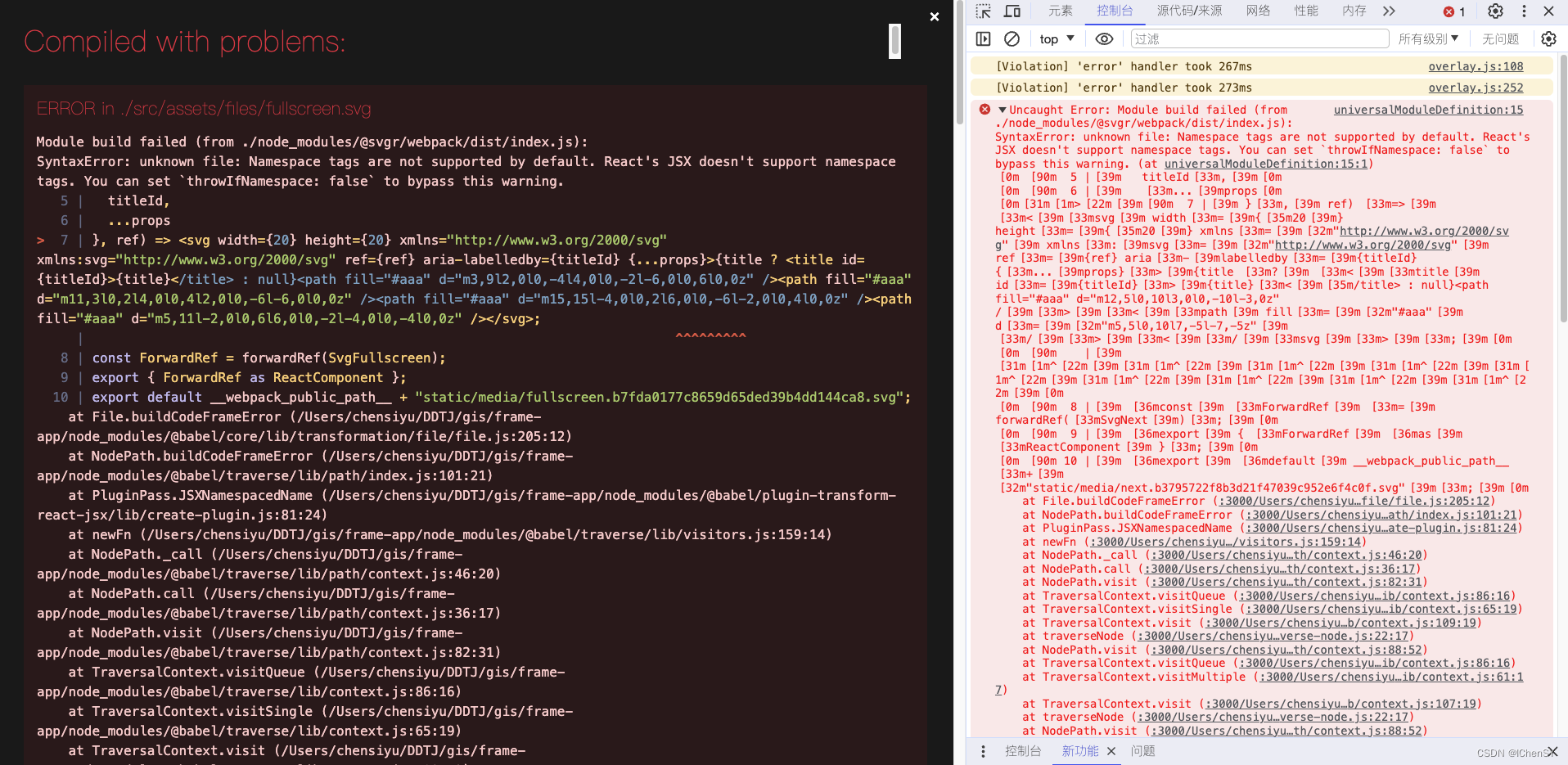This screenshot has width=1568, height=765.
Task: Open the 元素 tab in DevTools
Action: coord(1061,11)
